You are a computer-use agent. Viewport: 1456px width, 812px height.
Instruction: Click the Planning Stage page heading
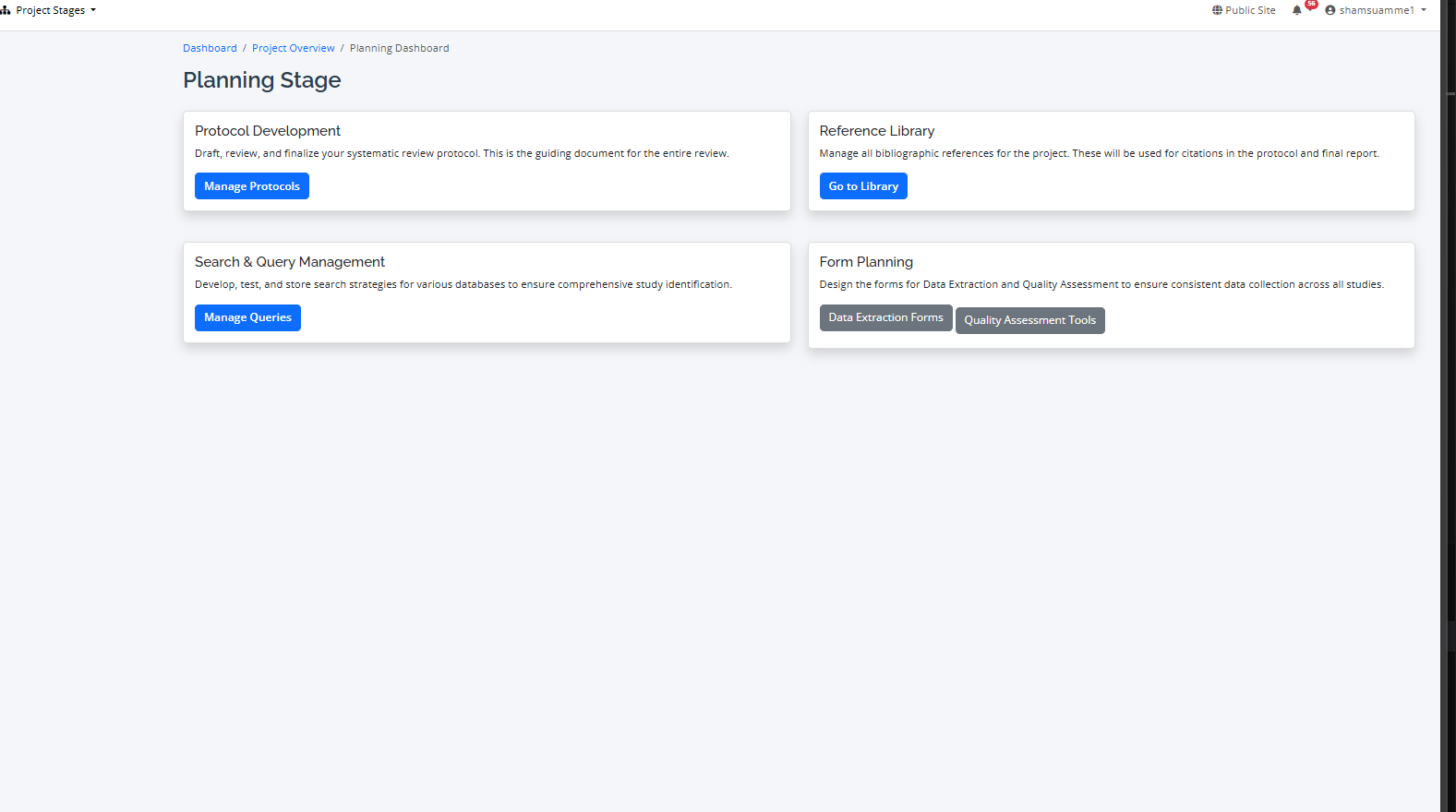[262, 80]
